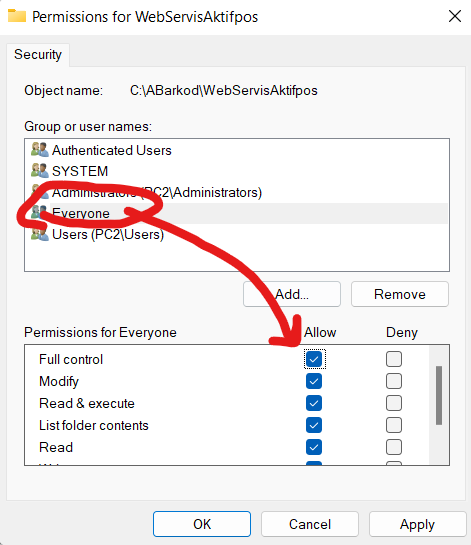This screenshot has height=545, width=471.
Task: Check Deny for Full control
Action: click(x=394, y=359)
